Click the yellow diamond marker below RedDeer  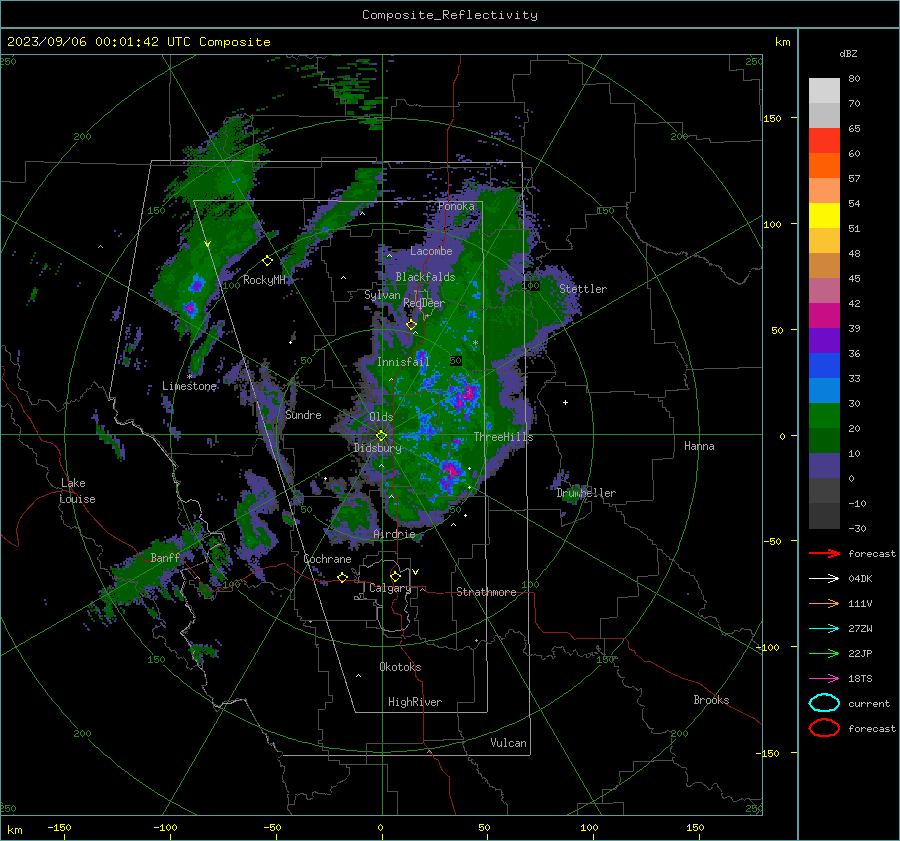(x=411, y=325)
